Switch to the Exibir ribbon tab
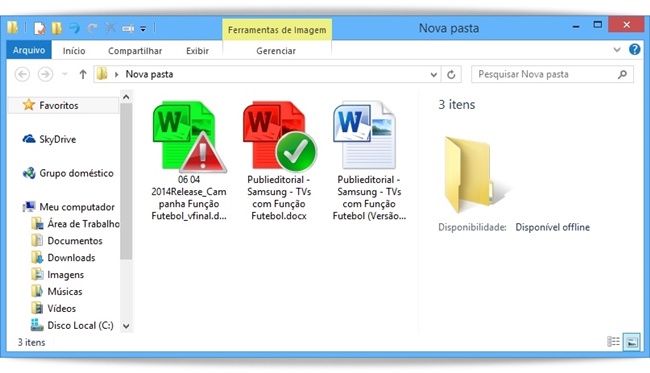Image resolution: width=650 pixels, height=373 pixels. click(197, 51)
